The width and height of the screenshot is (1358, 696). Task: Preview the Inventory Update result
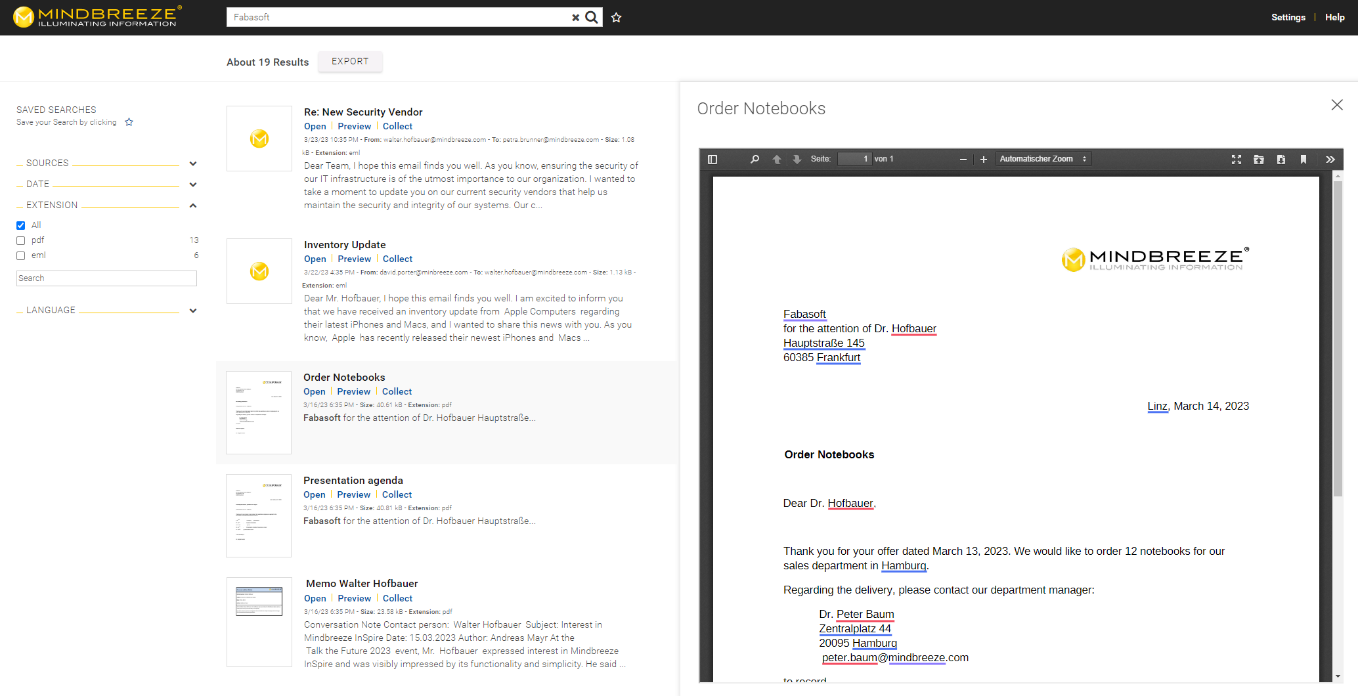pyautogui.click(x=354, y=259)
